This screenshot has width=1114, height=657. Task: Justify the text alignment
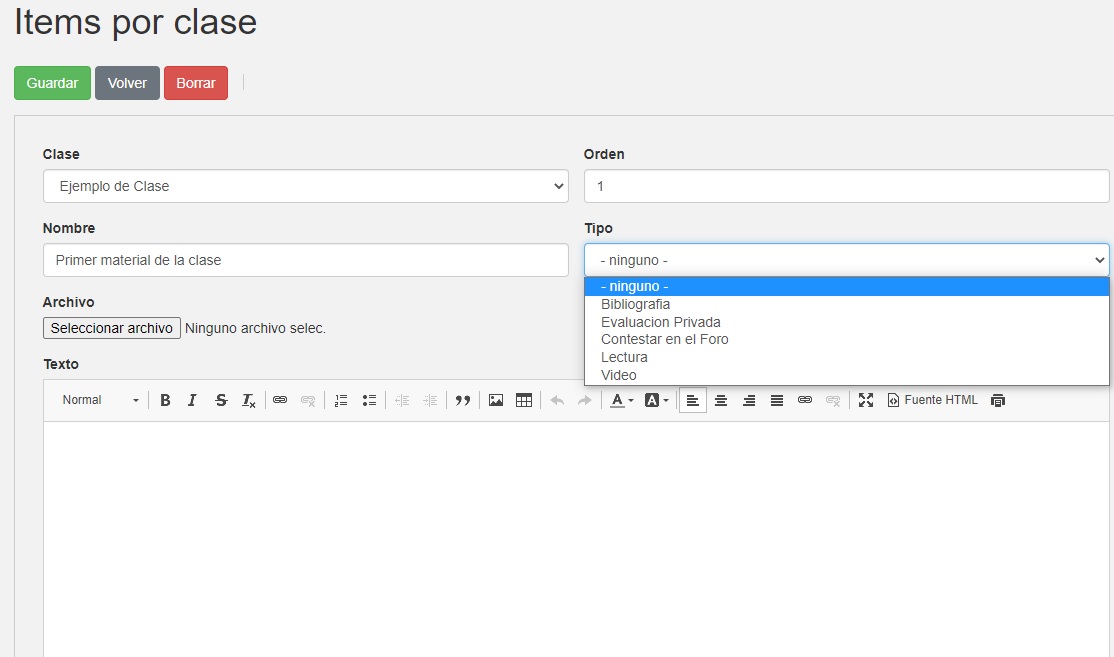[777, 400]
